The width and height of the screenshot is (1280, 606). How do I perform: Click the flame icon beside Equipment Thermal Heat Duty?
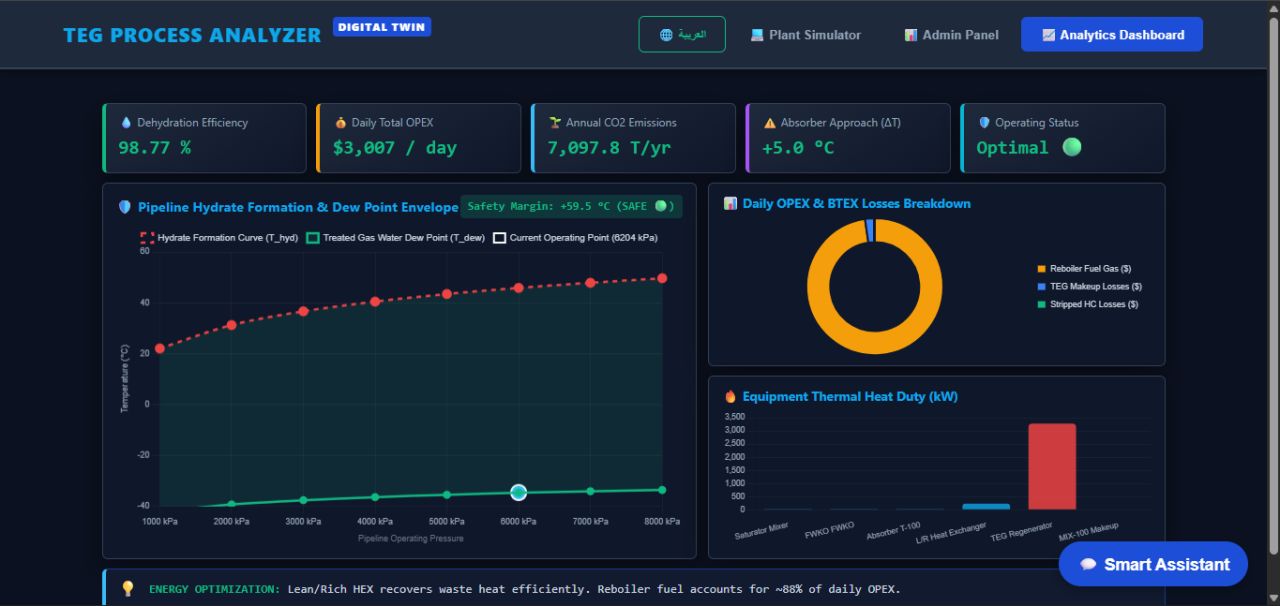pos(731,397)
